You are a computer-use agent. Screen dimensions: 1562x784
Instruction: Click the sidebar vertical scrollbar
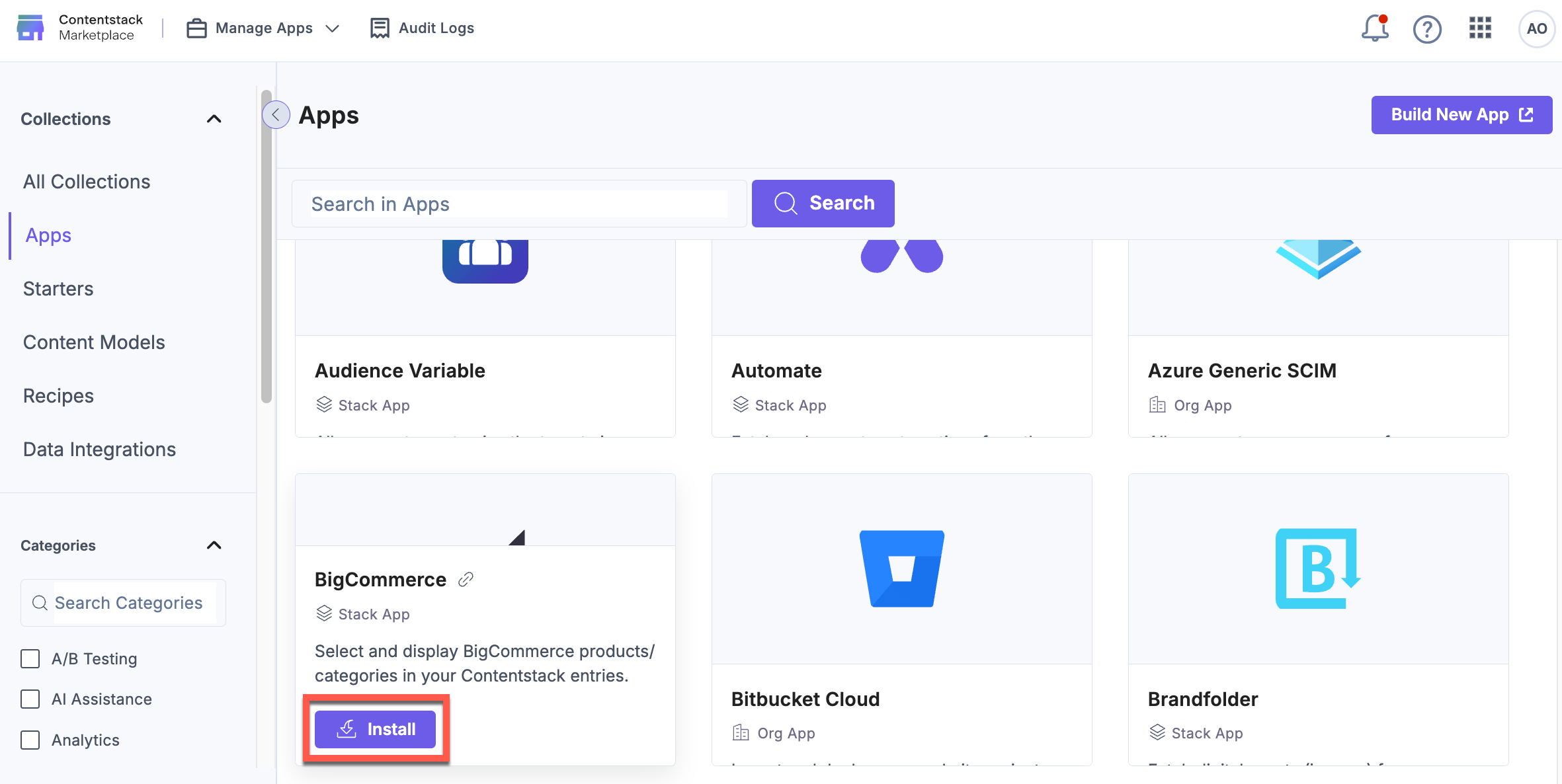click(266, 246)
